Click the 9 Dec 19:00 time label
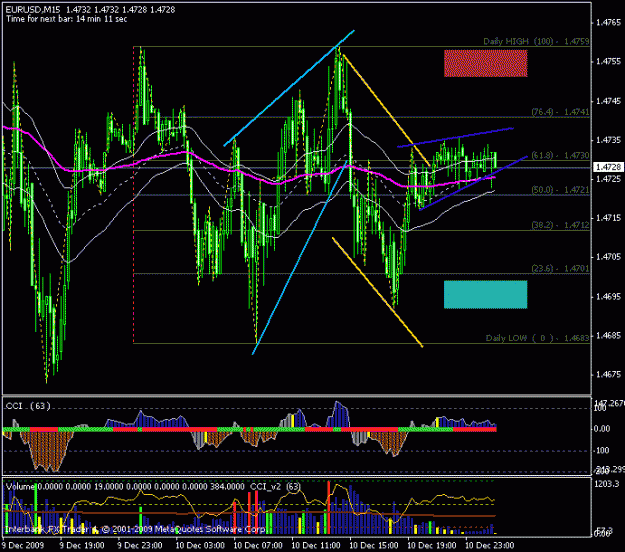This screenshot has height=552, width=625. pyautogui.click(x=82, y=545)
